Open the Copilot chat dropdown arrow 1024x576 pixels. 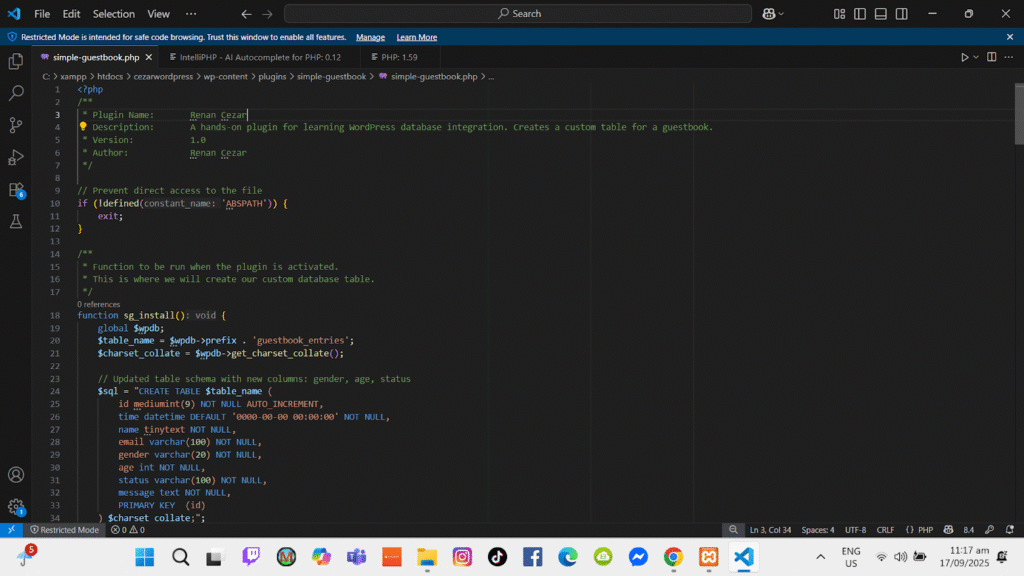780,14
